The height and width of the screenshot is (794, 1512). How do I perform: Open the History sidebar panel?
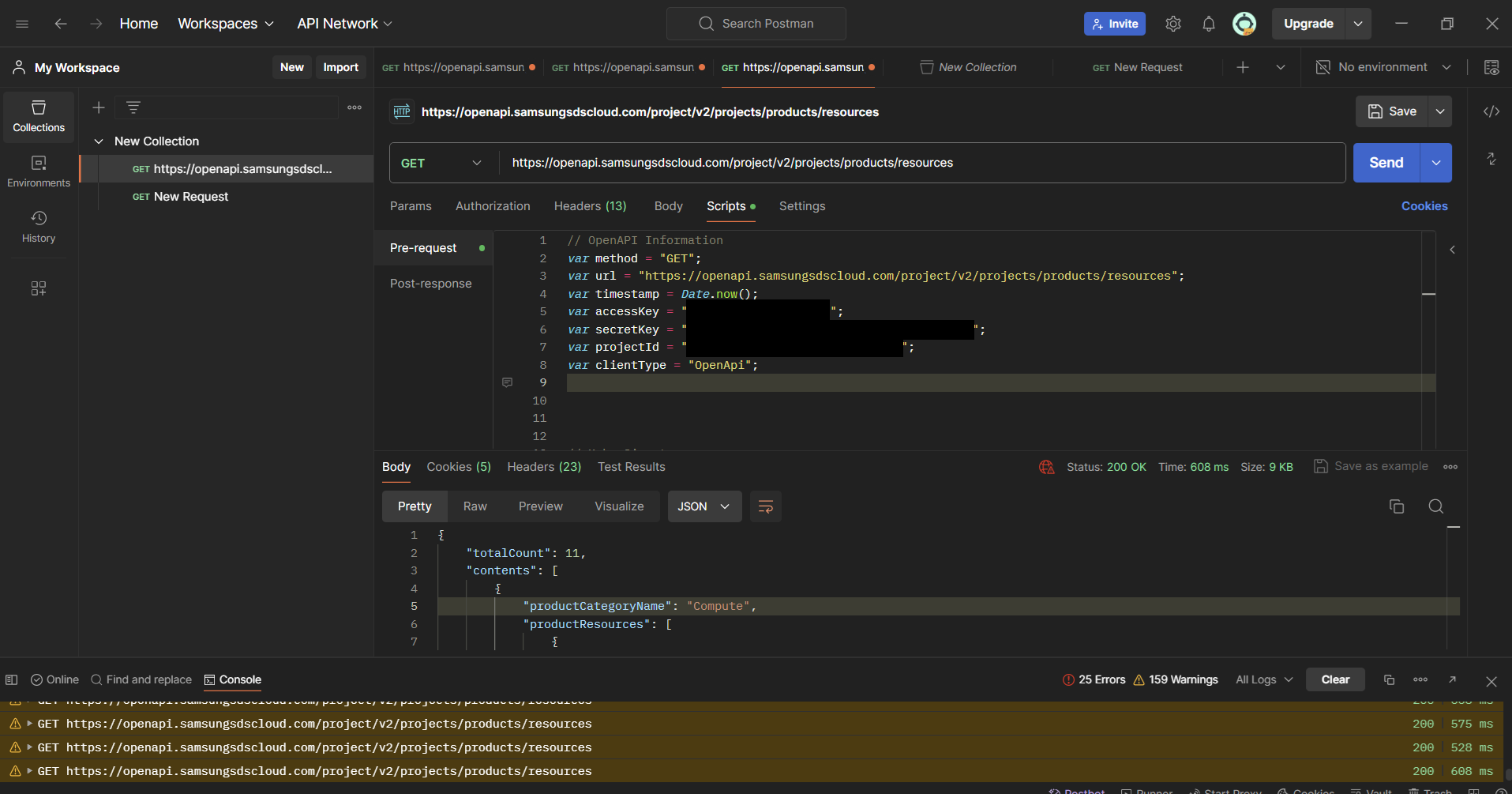point(39,227)
